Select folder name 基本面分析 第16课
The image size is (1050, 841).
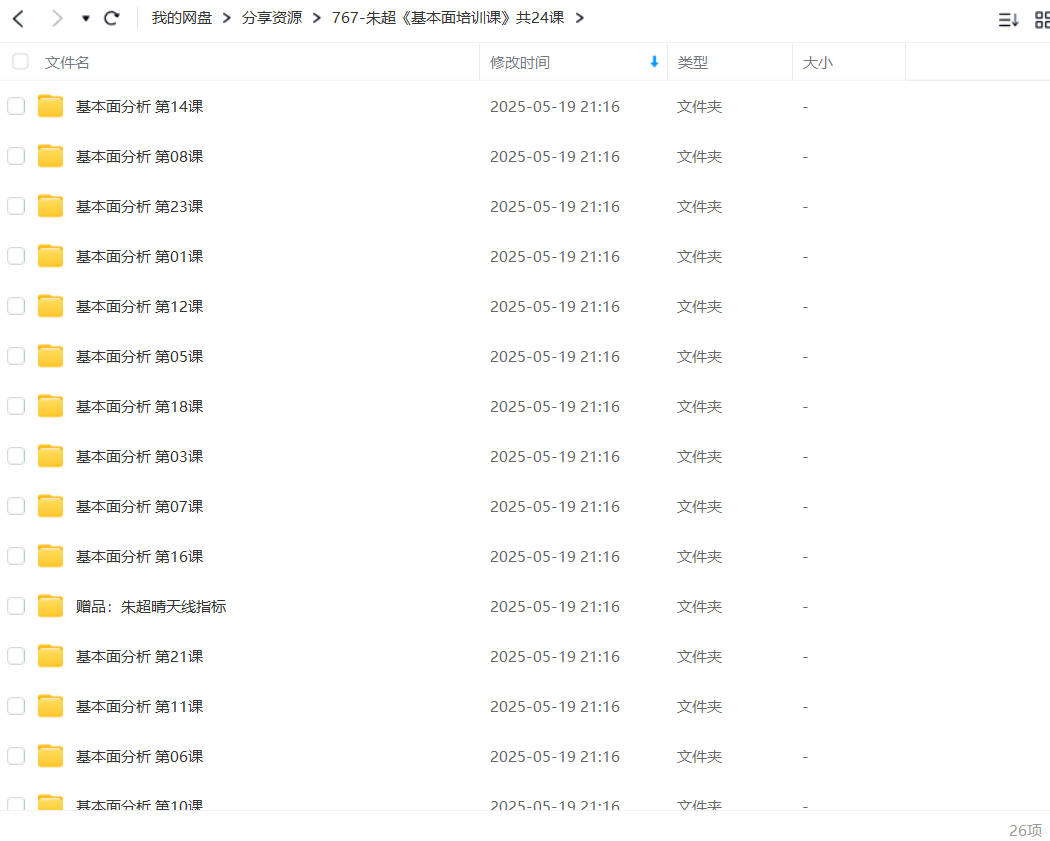pos(139,556)
